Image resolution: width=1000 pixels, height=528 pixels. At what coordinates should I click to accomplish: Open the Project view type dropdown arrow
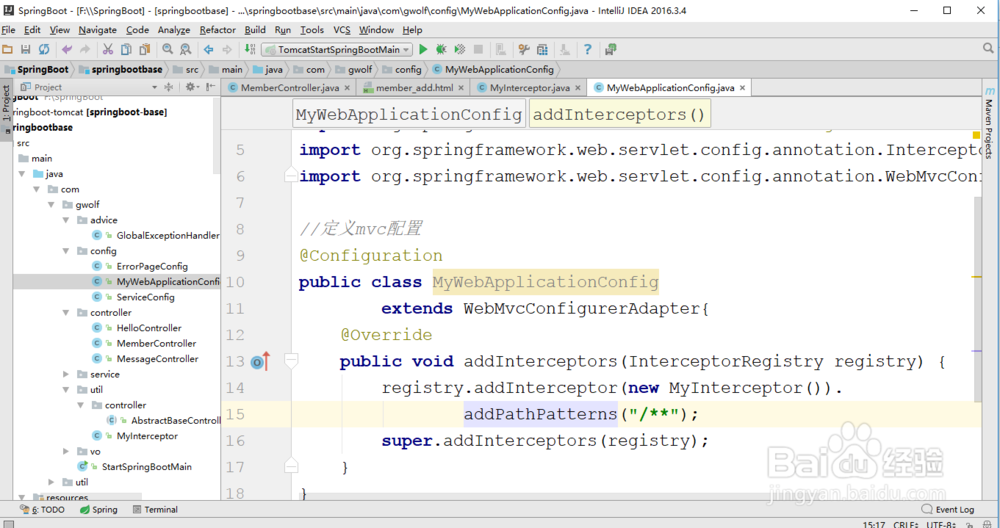click(154, 87)
